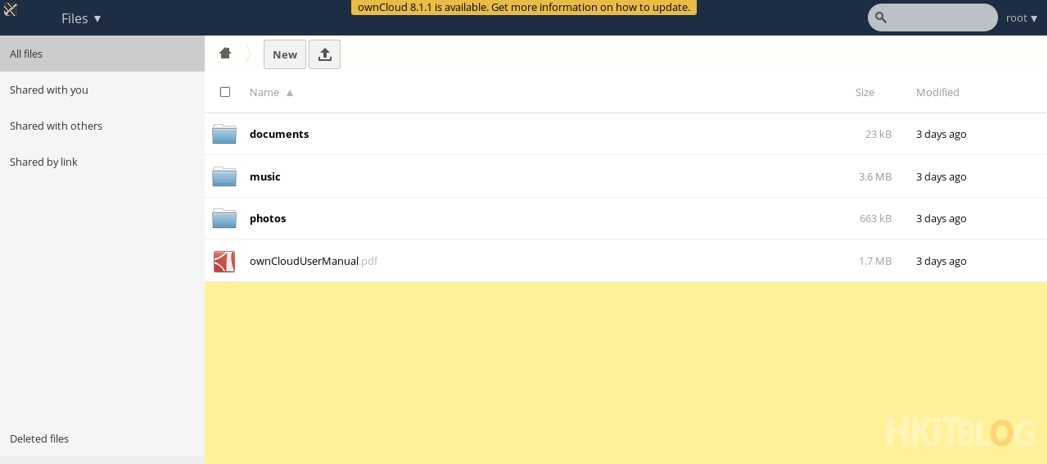
Task: Click the ownCloudUserManual PDF file icon
Action: click(x=224, y=261)
